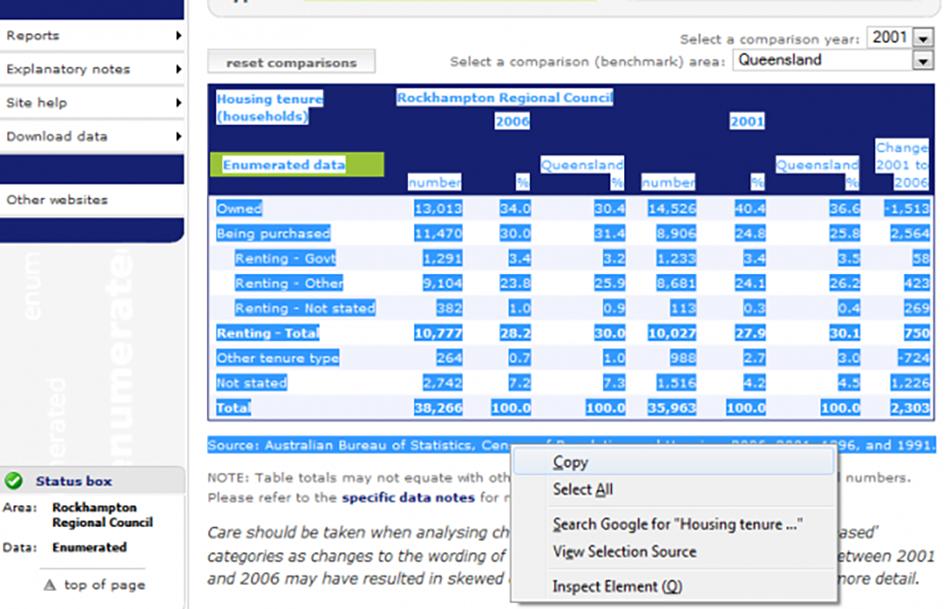Click the Being purchased row label

(273, 233)
